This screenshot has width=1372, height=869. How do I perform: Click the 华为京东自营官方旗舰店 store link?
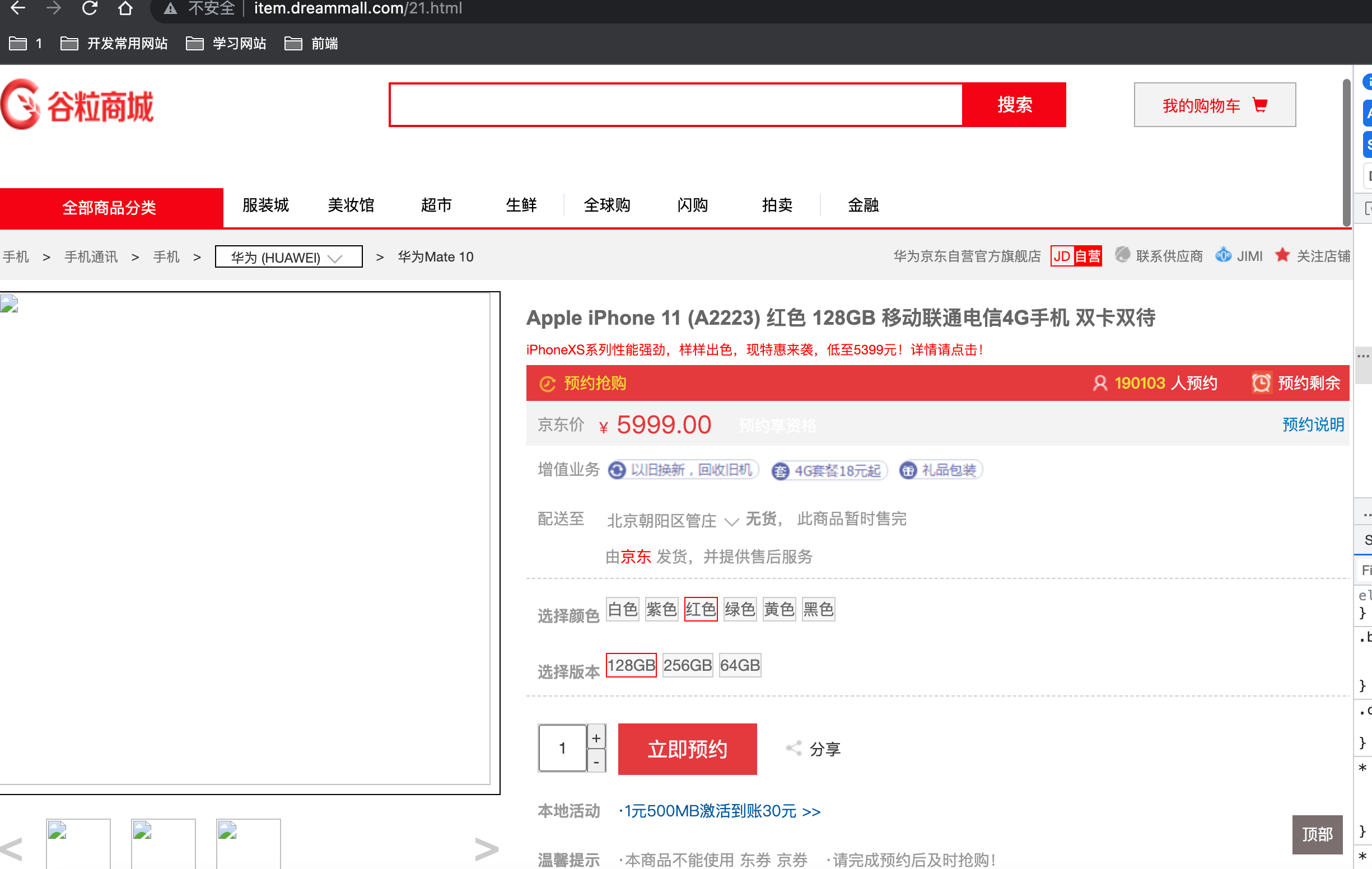pos(967,256)
